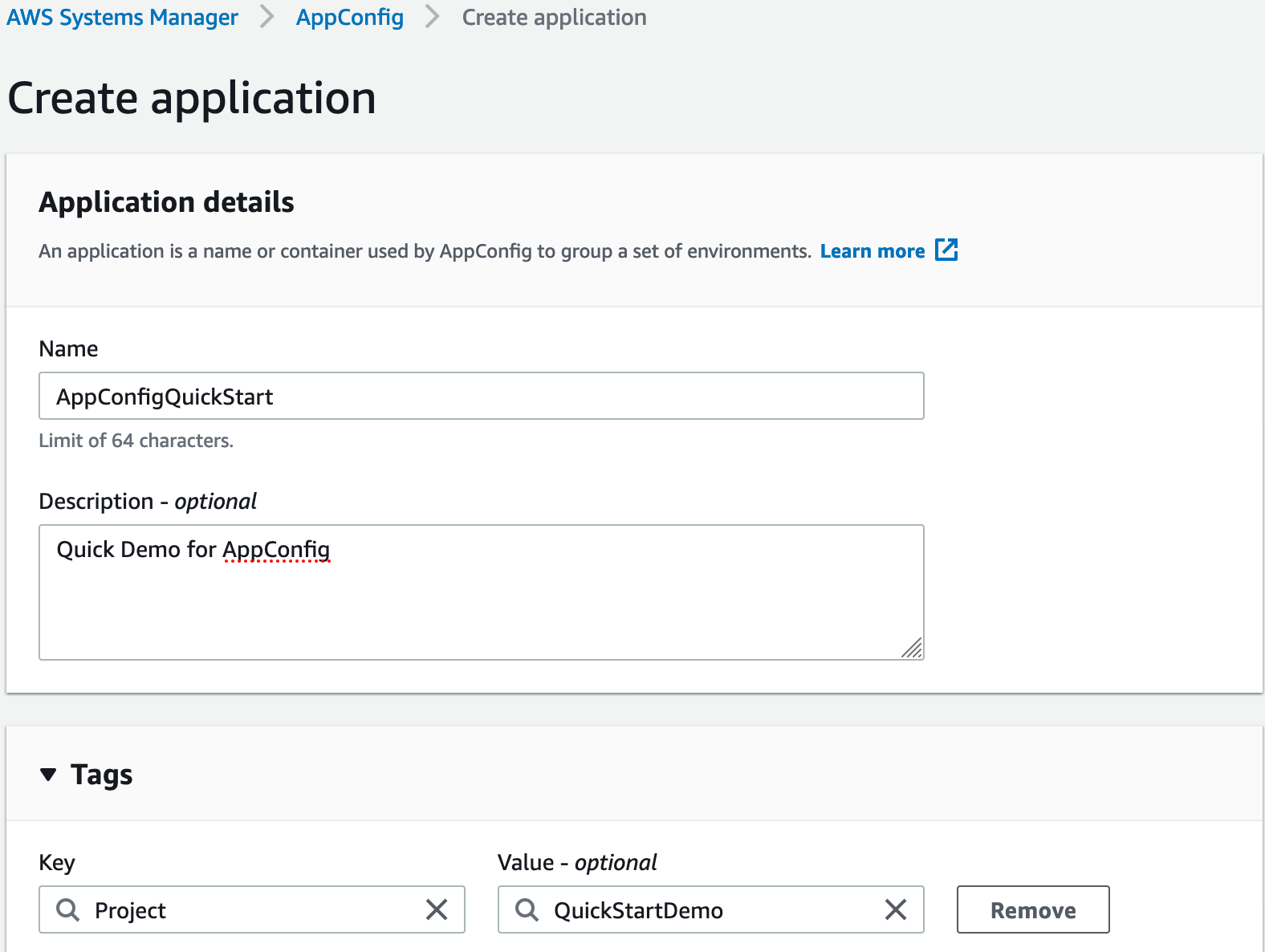Focus the Name input field
The height and width of the screenshot is (952, 1265).
click(x=482, y=396)
